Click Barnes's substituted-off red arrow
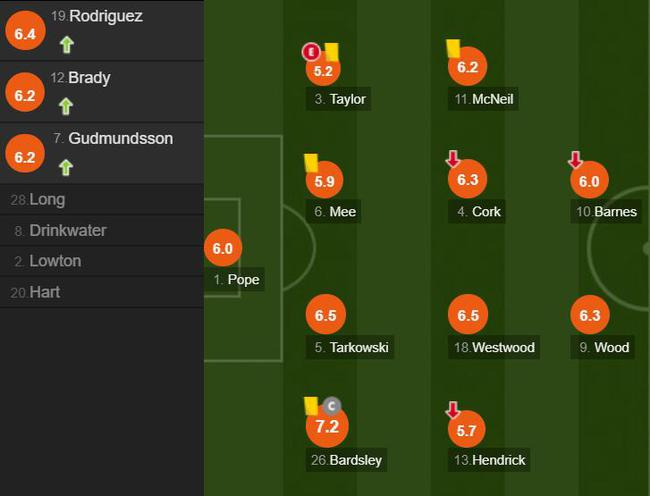Viewport: 650px width, 496px height. click(x=575, y=160)
